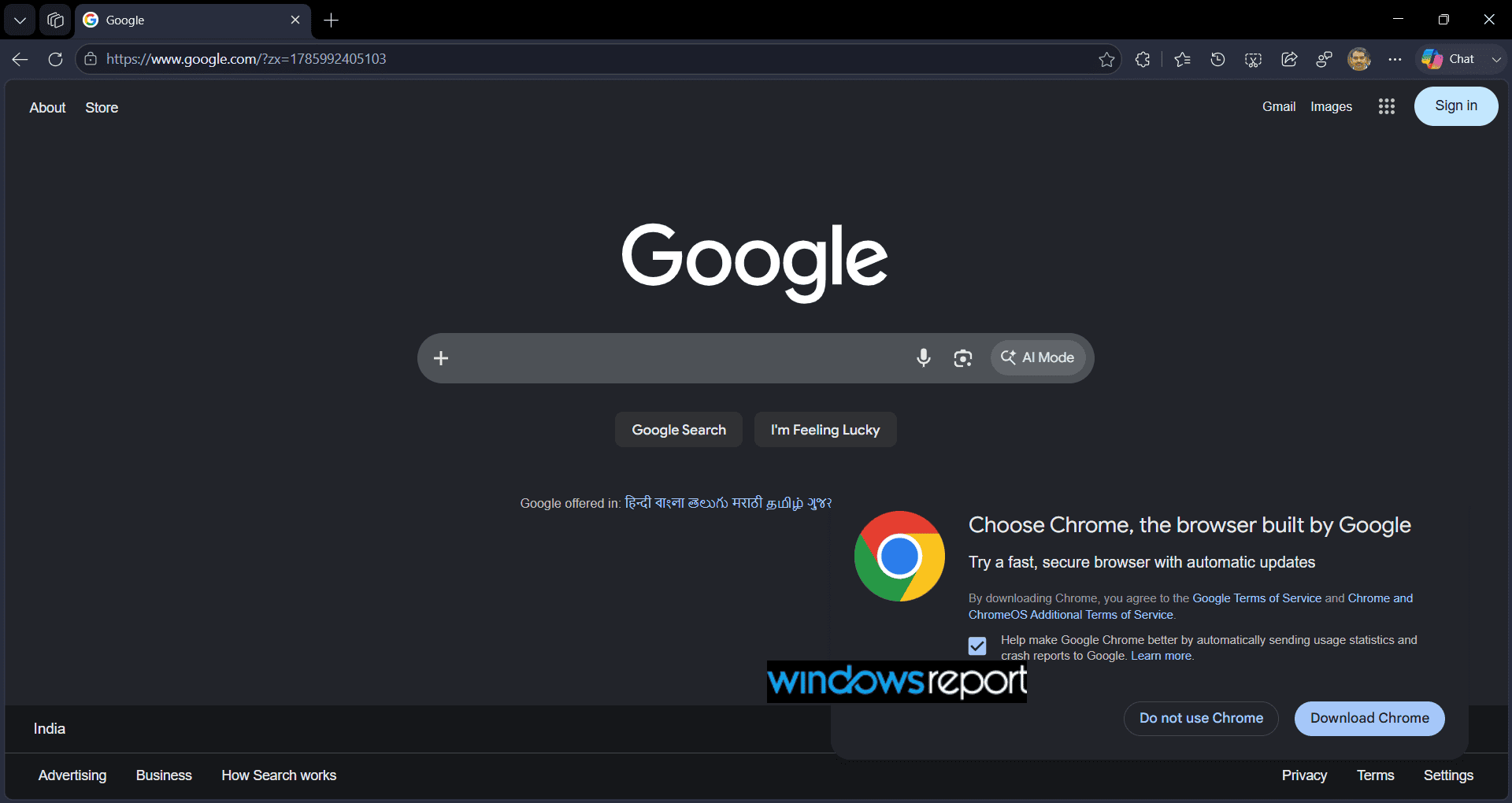1512x803 pixels.
Task: Open the Settings and more ellipsis menu
Action: click(1395, 59)
